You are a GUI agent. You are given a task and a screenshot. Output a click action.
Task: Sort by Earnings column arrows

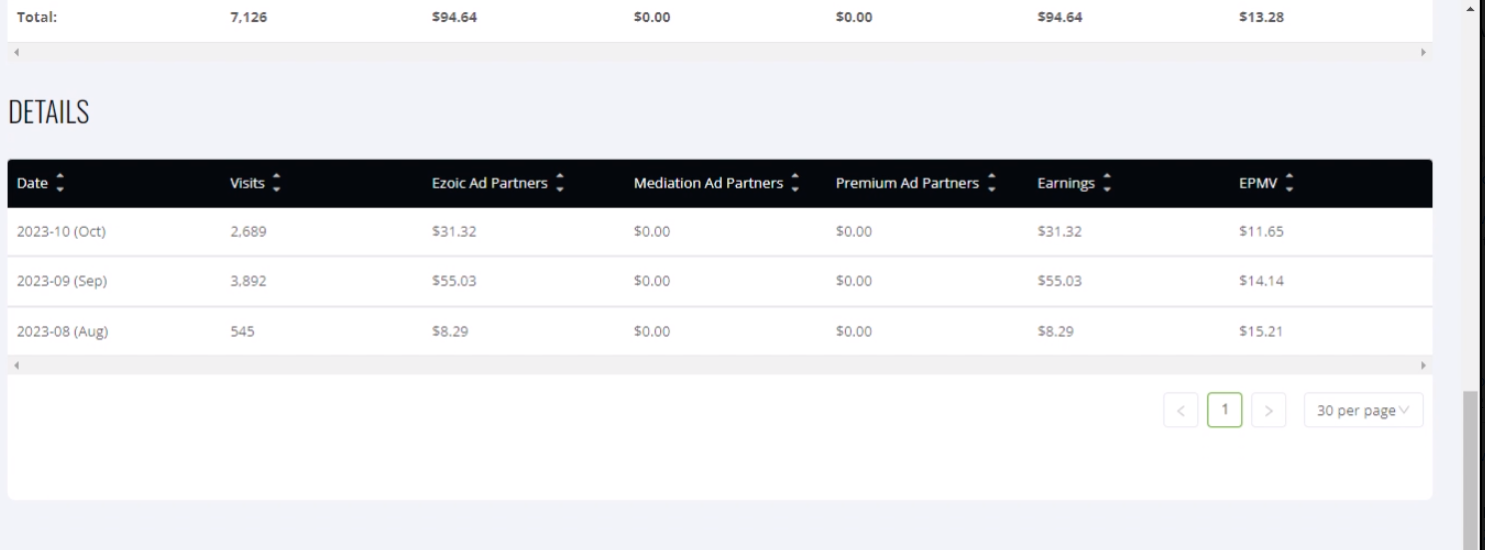[x=1106, y=184]
